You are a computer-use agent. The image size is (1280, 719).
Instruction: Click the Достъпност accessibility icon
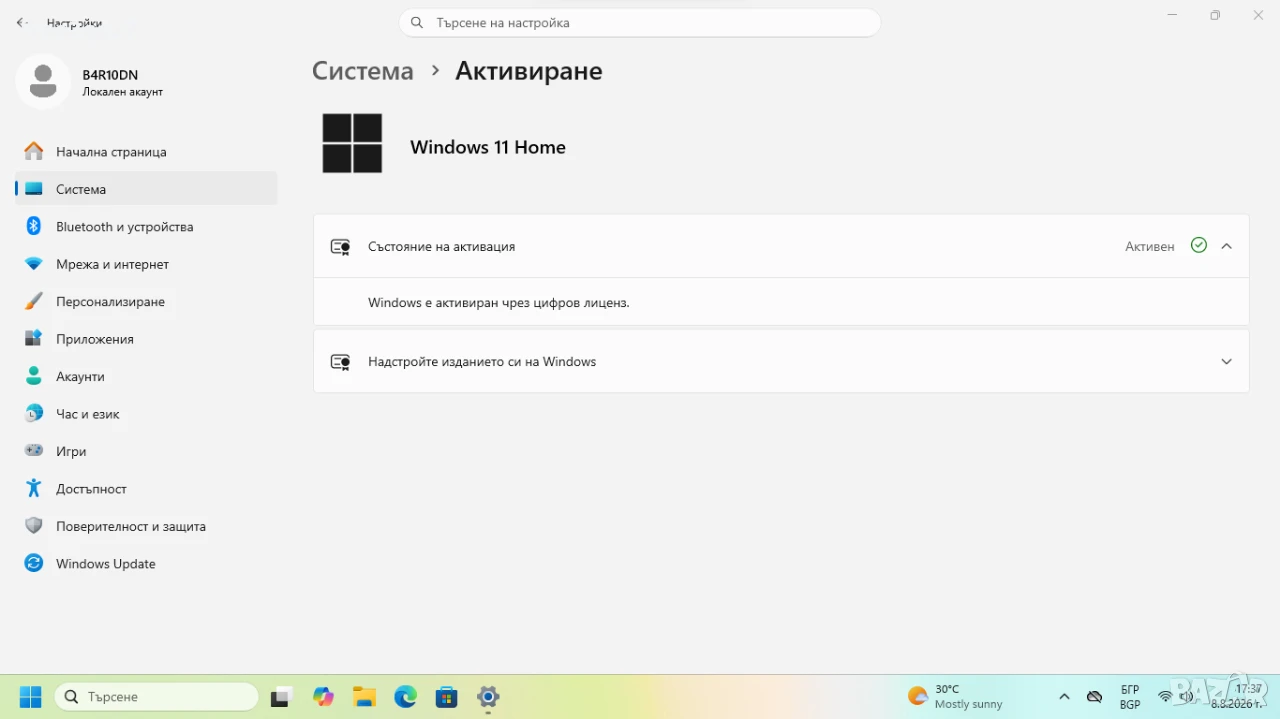[x=34, y=488]
